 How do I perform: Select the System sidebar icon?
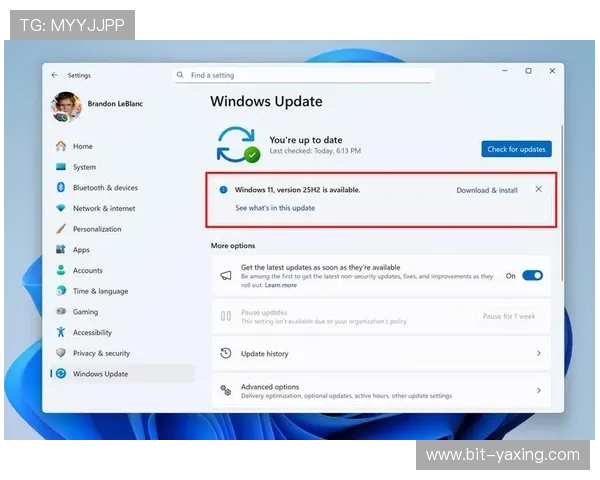[x=61, y=167]
